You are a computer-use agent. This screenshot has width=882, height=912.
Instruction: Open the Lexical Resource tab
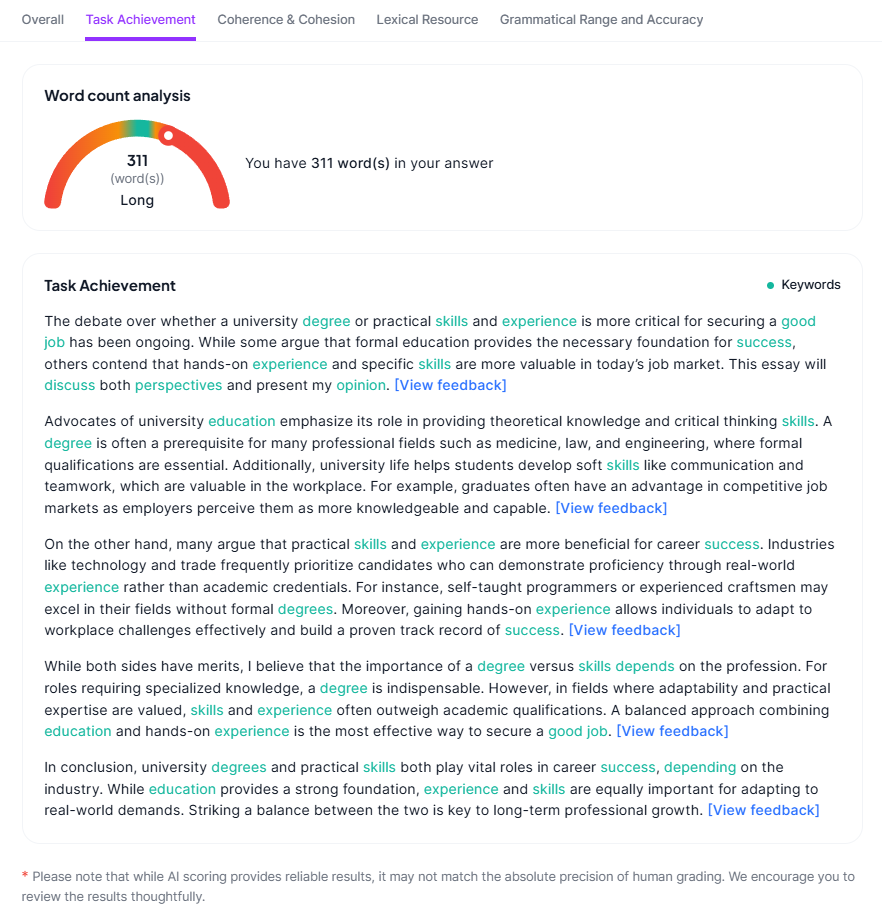[x=427, y=20]
